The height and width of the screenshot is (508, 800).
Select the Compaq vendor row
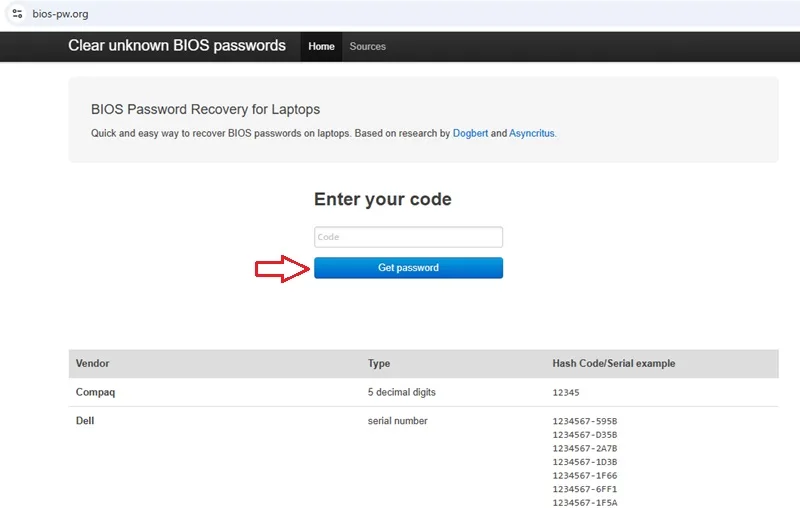423,392
